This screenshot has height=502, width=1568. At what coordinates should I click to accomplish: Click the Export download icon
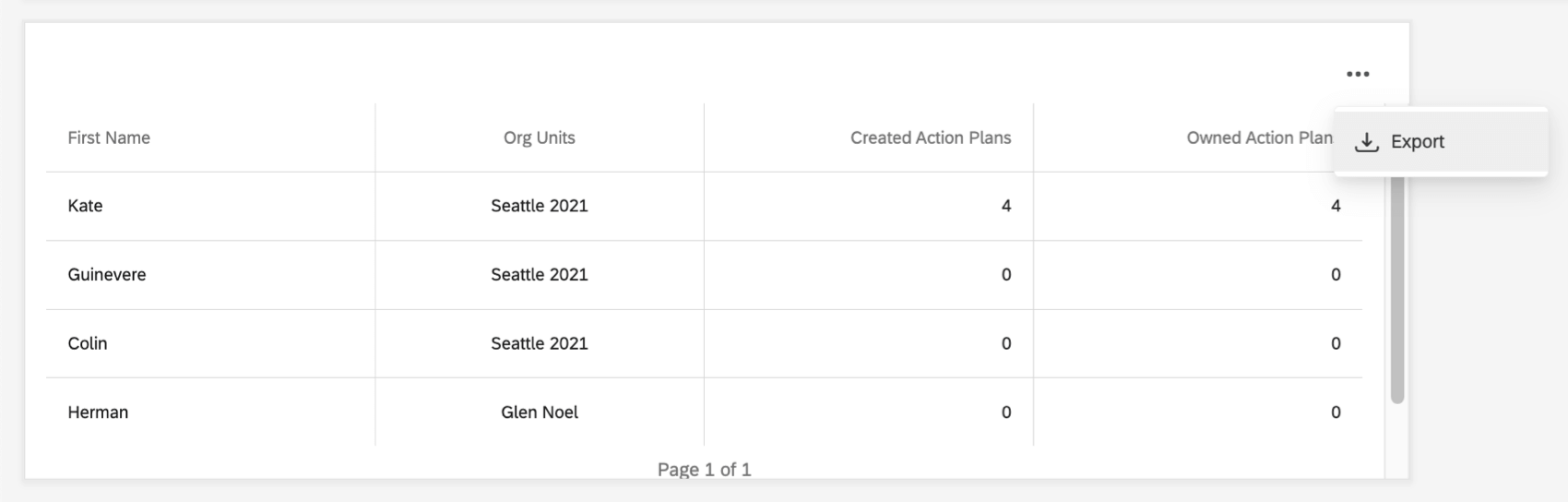(x=1367, y=141)
